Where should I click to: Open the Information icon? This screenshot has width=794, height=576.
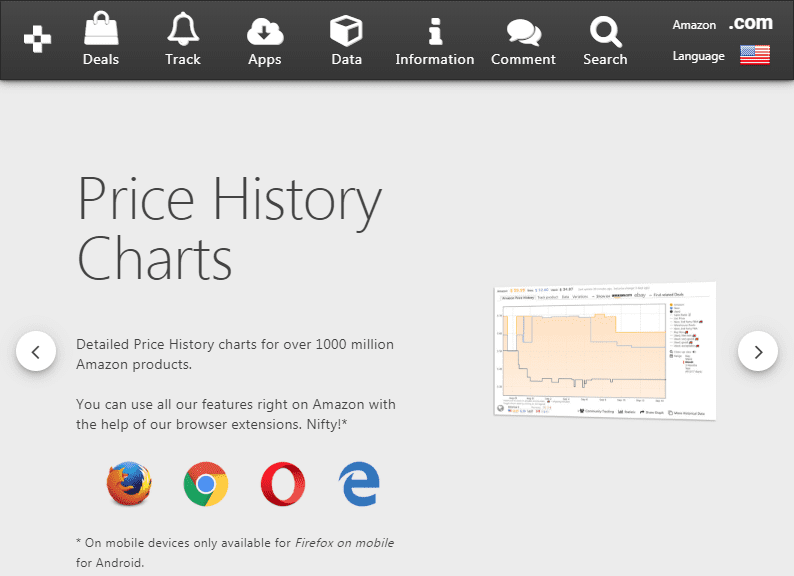pyautogui.click(x=434, y=31)
